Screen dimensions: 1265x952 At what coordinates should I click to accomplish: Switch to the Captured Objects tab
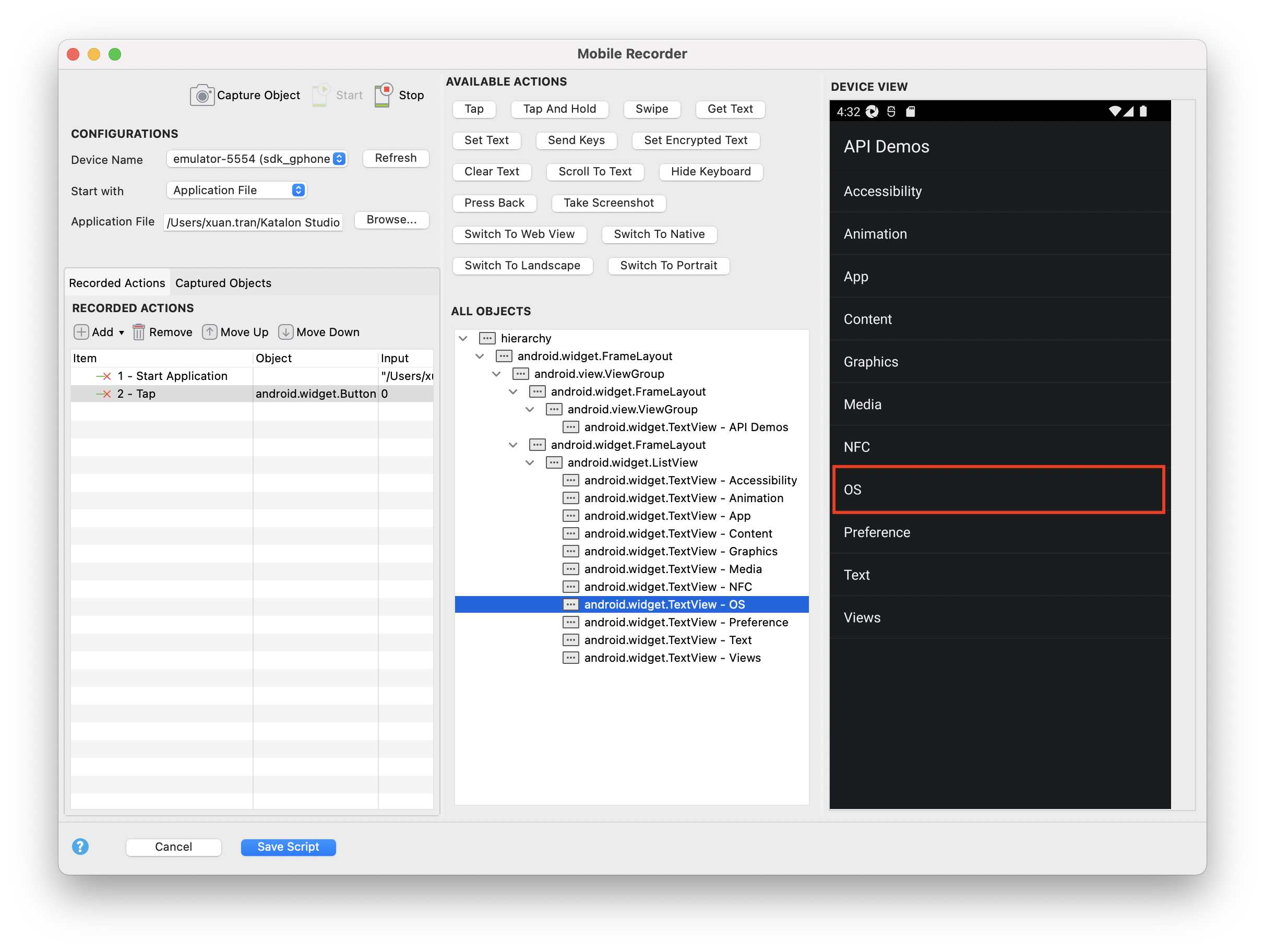[x=224, y=282]
